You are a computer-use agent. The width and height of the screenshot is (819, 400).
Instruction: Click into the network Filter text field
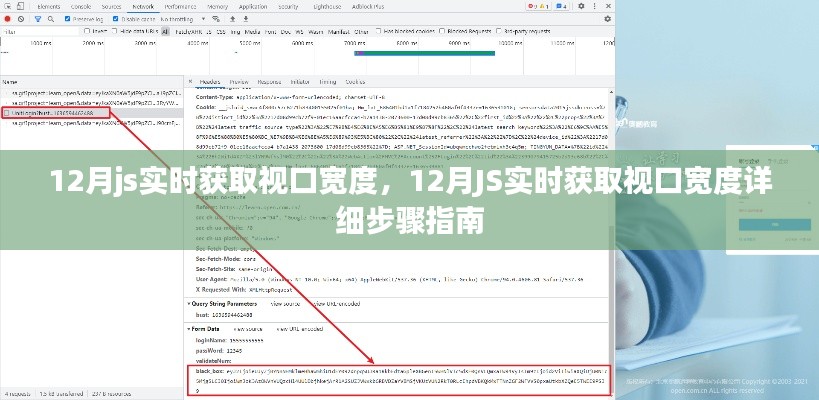(x=40, y=31)
